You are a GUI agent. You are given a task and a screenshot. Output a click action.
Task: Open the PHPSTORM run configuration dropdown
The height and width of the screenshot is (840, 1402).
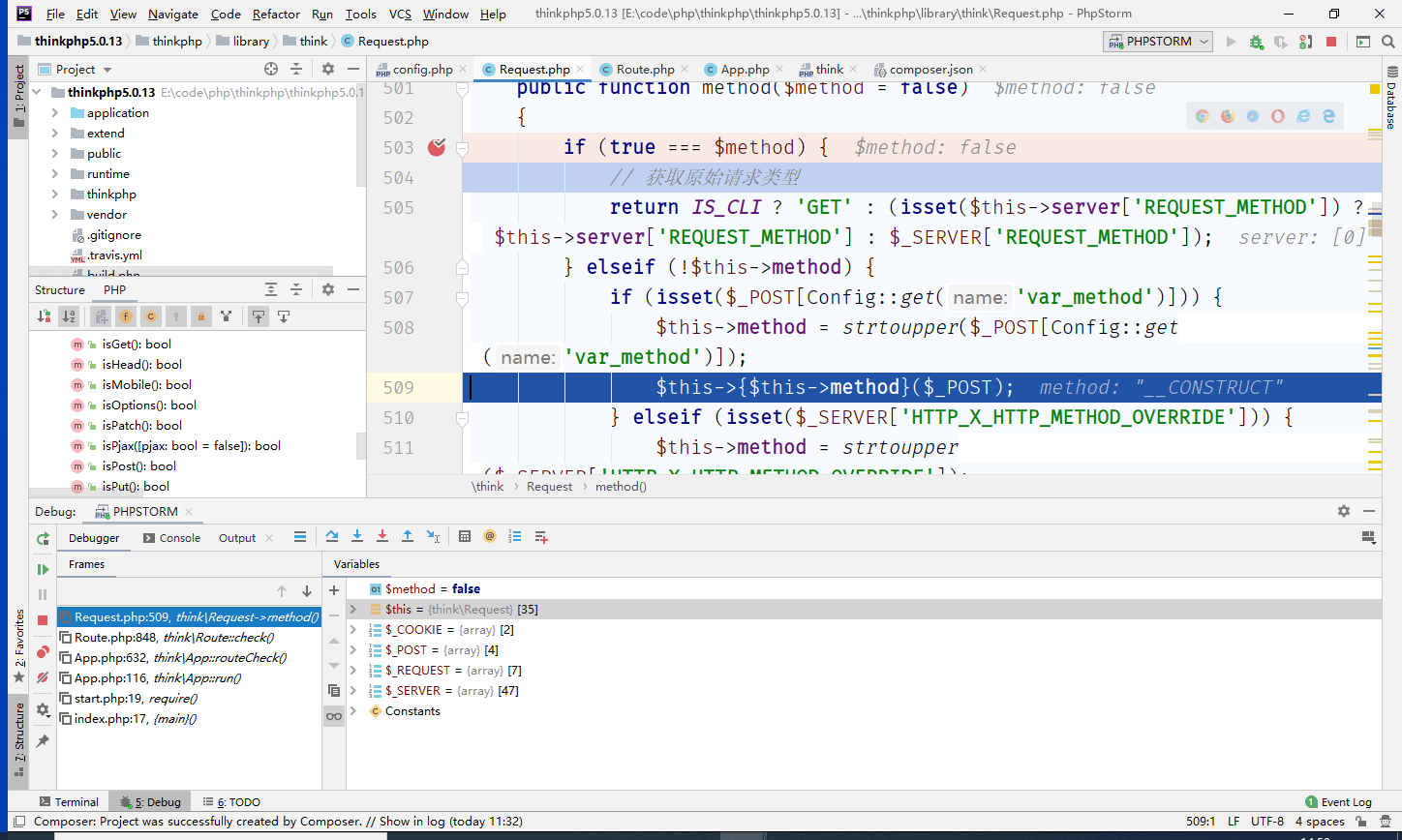tap(1159, 42)
